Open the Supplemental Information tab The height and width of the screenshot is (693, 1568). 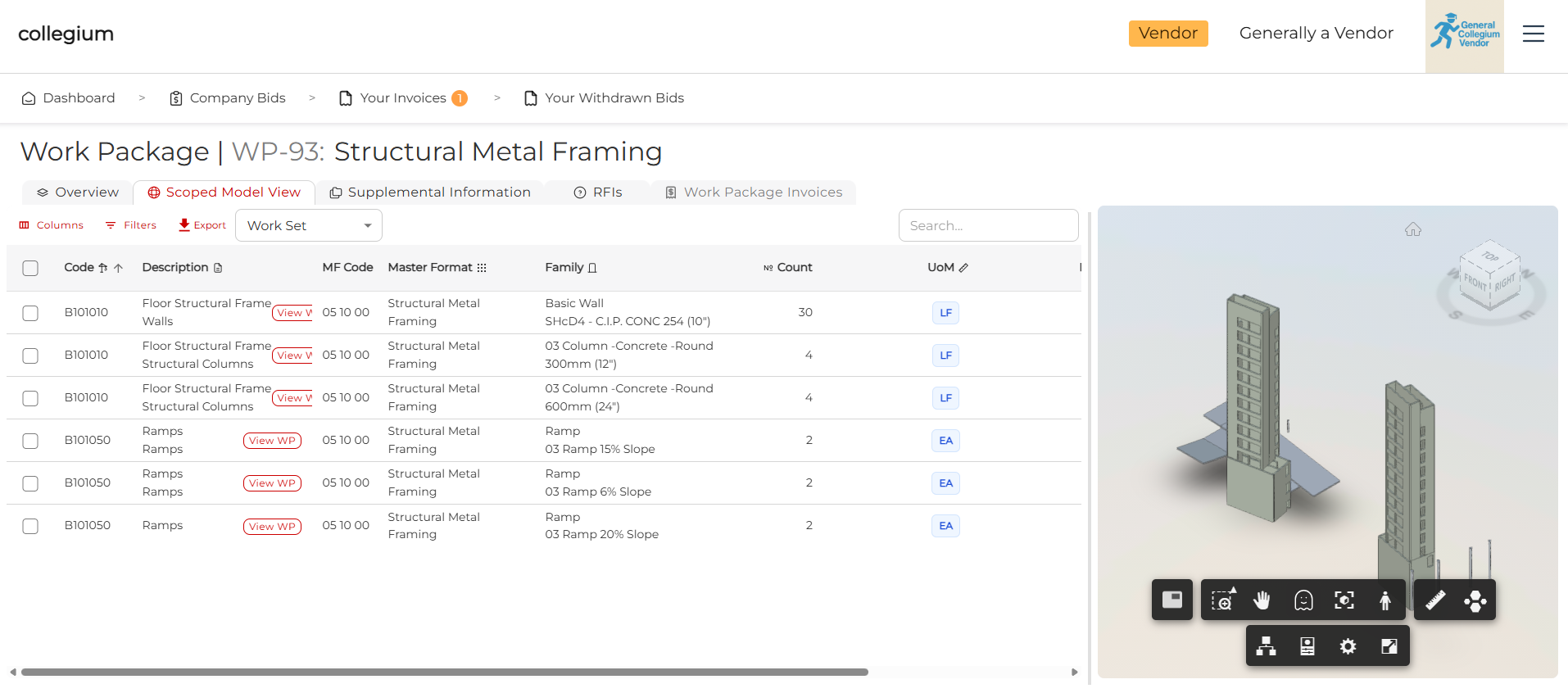[x=430, y=192]
